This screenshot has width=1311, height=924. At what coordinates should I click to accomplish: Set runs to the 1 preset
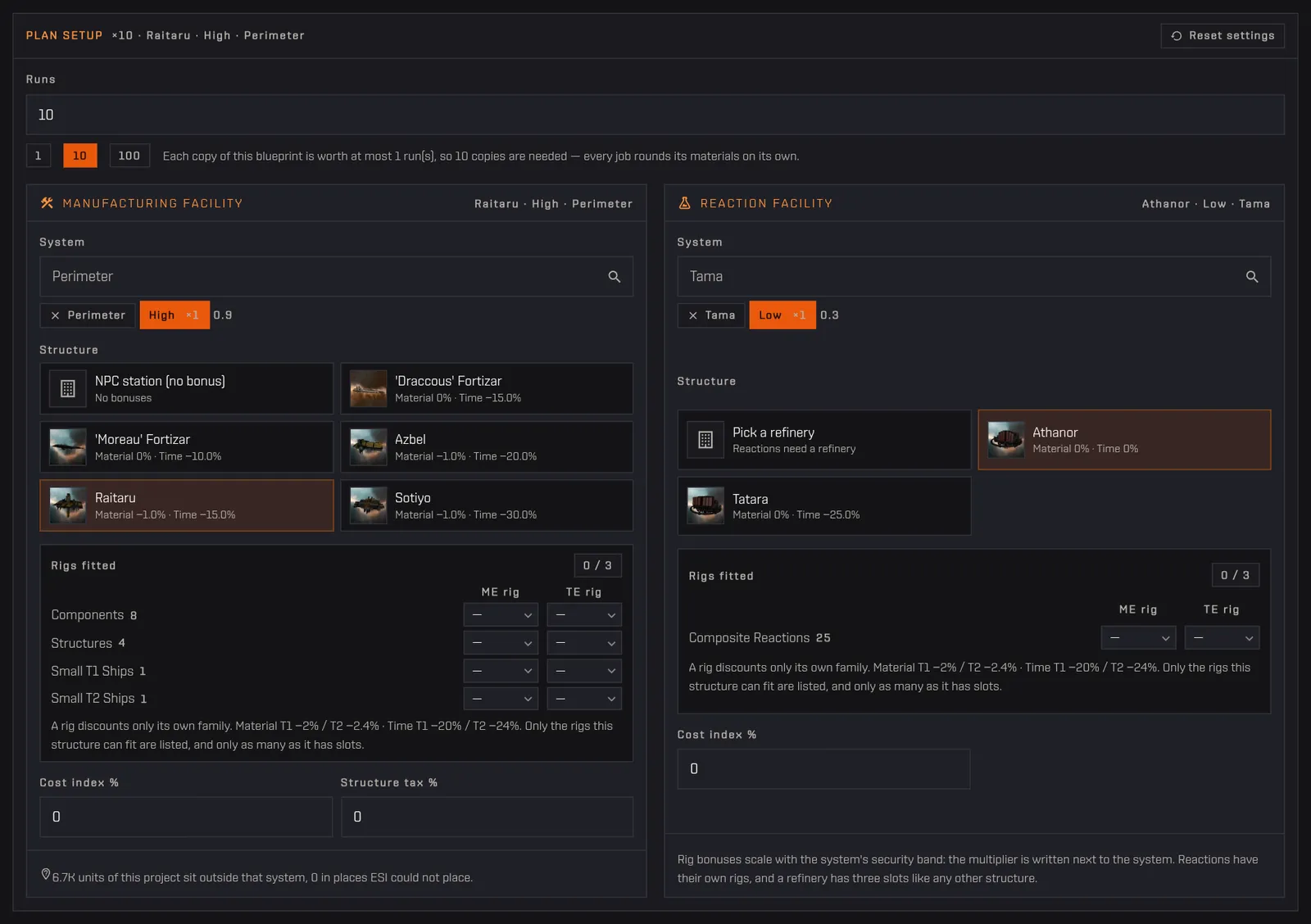click(39, 156)
